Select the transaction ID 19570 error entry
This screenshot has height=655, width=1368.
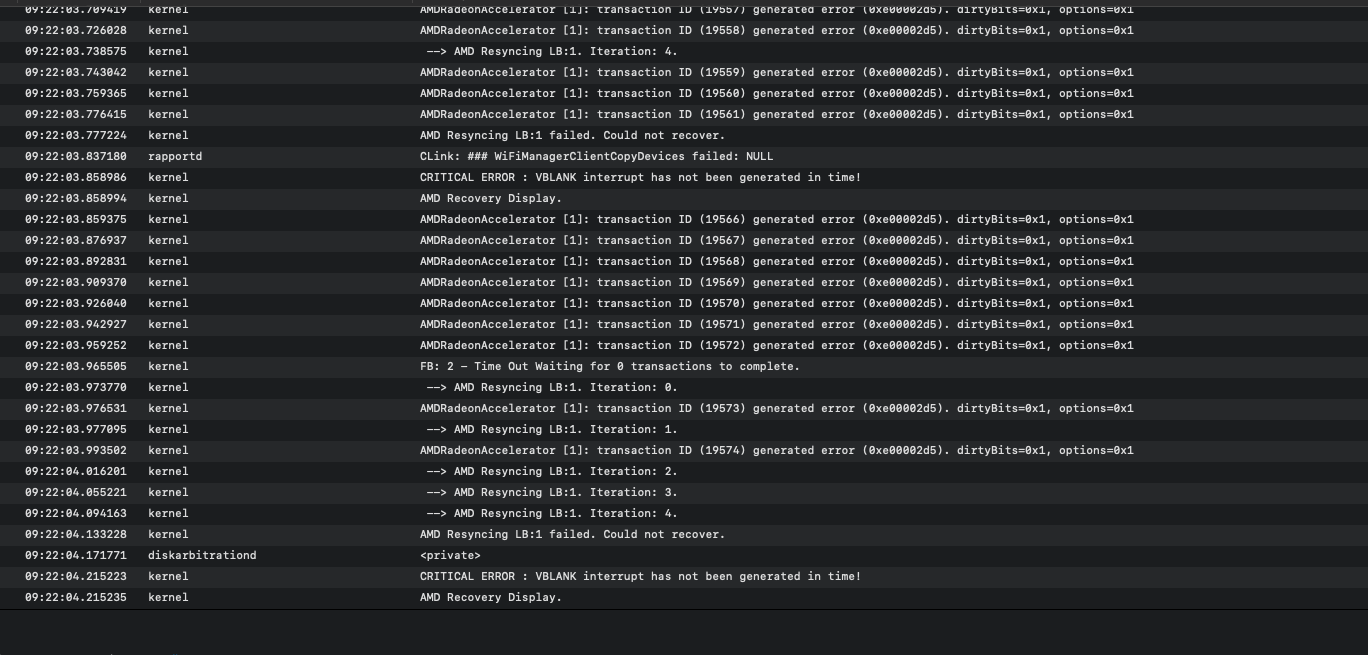point(776,303)
